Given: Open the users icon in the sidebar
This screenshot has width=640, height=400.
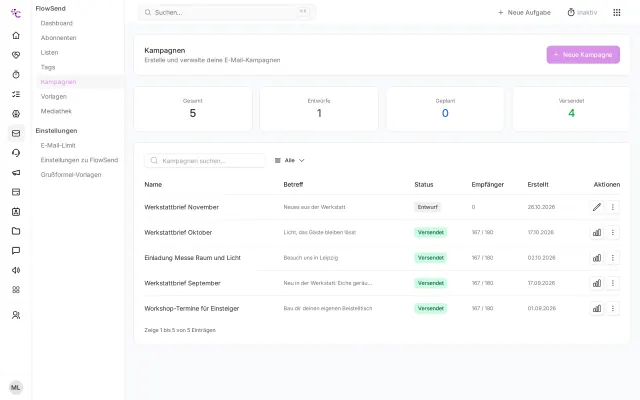Looking at the screenshot, I should pos(16,315).
